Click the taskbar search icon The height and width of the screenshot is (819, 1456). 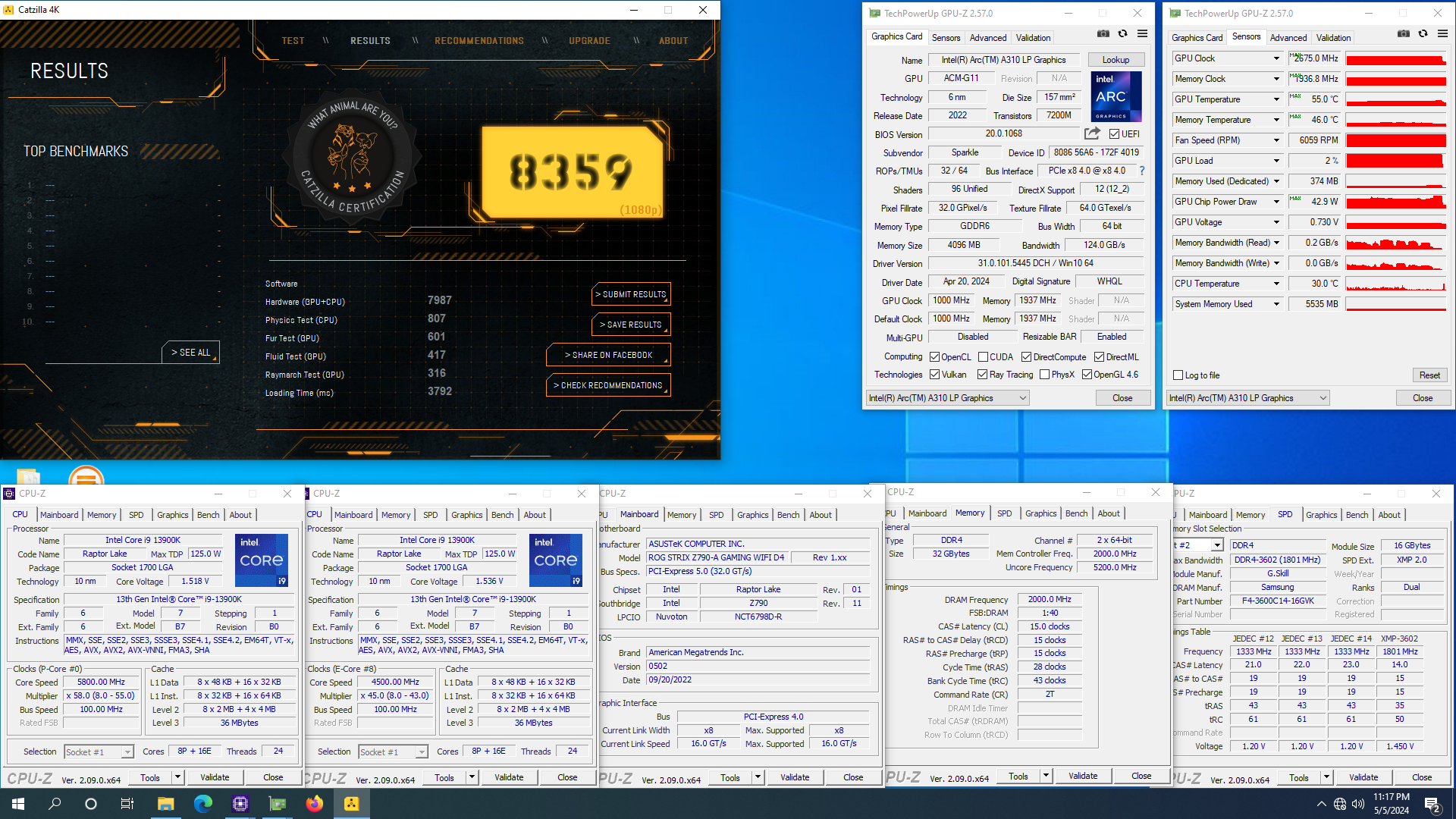pos(55,804)
